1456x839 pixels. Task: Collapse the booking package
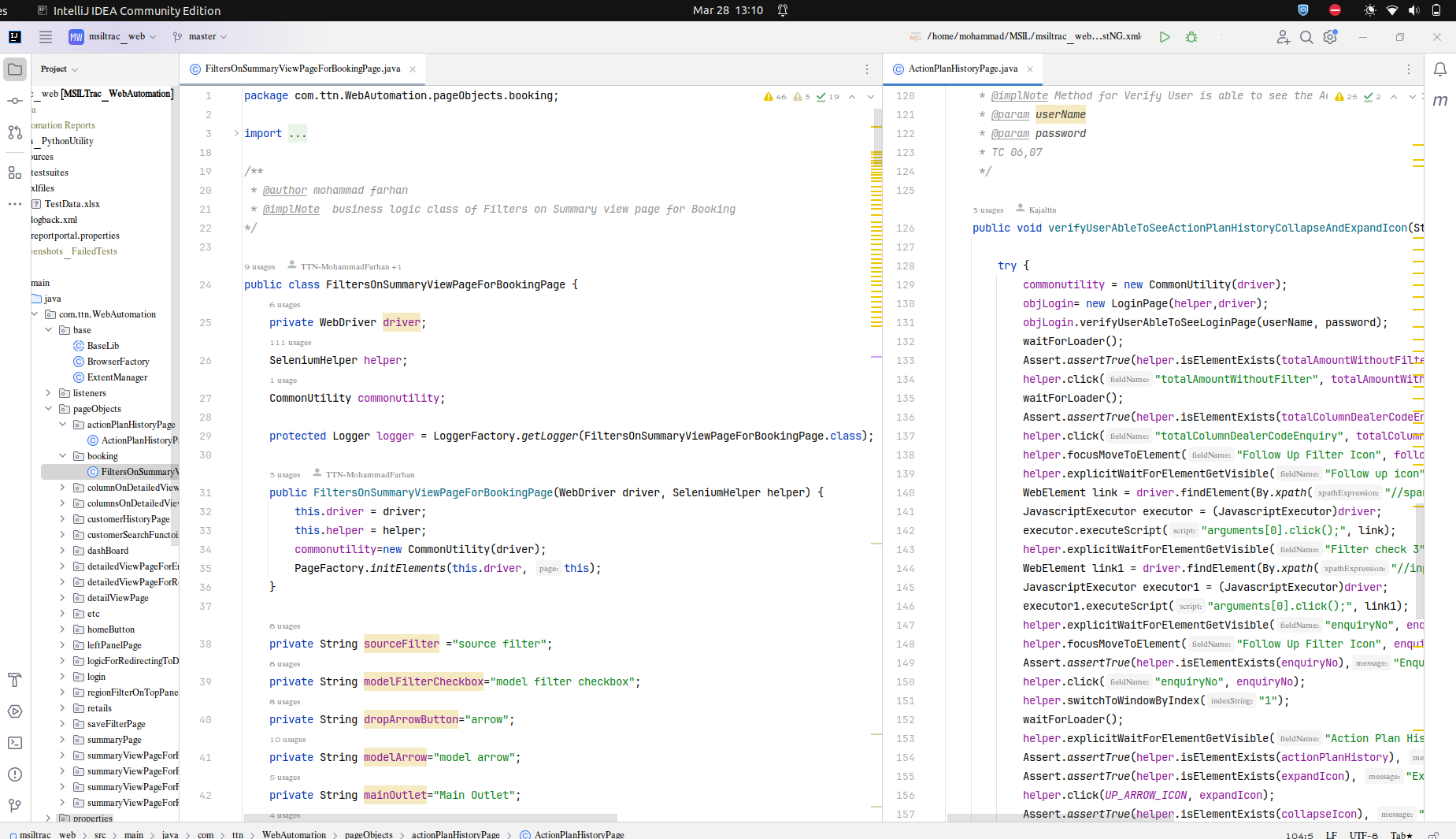[x=63, y=456]
